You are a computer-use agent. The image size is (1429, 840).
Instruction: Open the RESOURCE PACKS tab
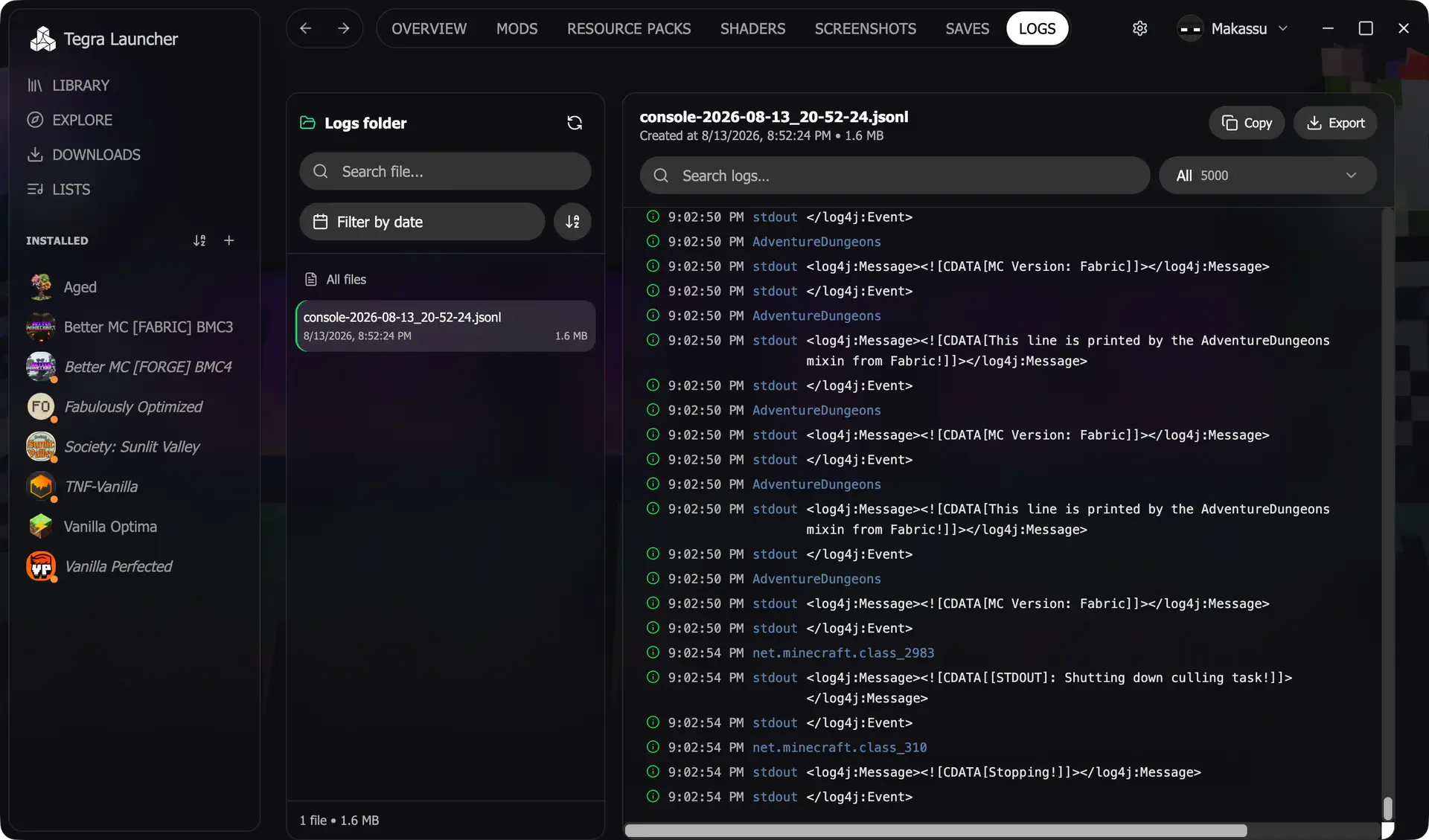coord(629,28)
